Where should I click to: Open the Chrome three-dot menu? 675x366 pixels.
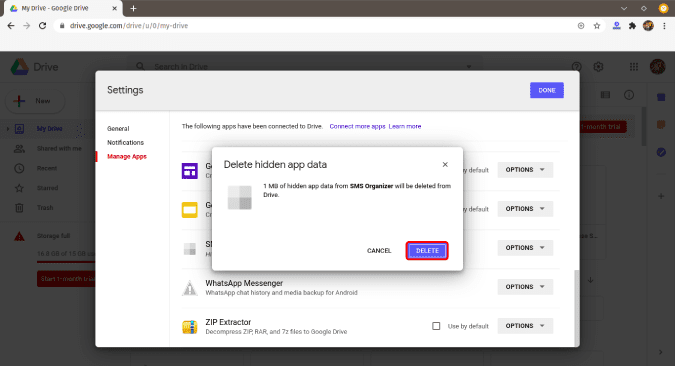point(664,26)
